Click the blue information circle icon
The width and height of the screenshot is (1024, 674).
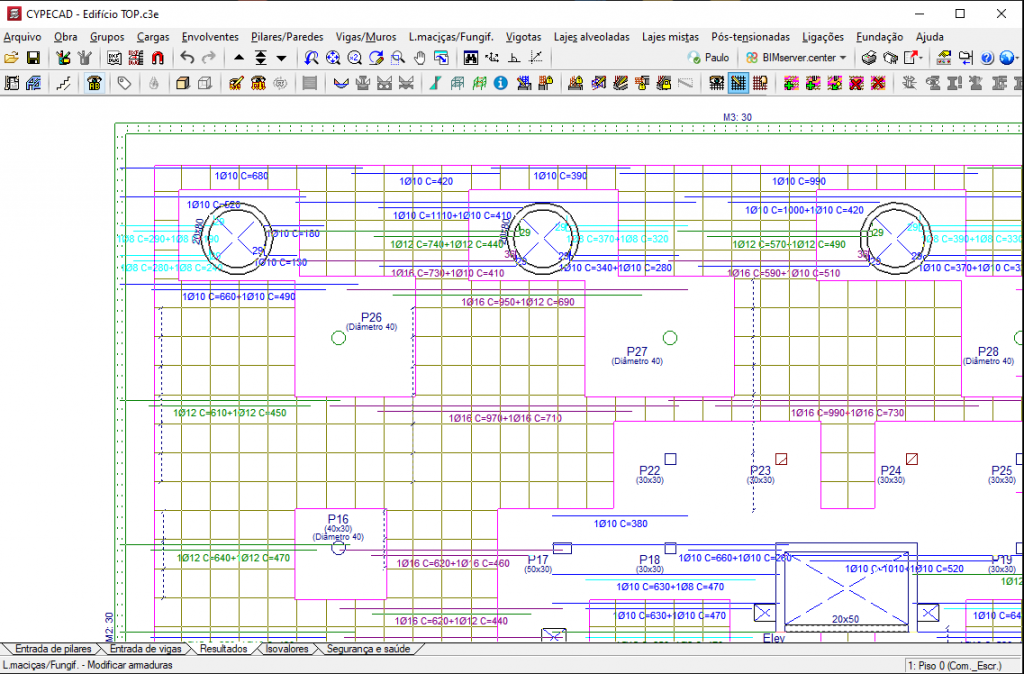point(501,83)
